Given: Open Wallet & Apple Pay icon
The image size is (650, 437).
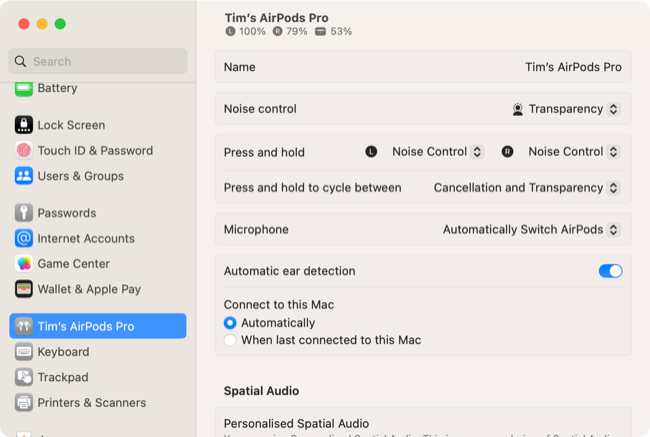Looking at the screenshot, I should 24,289.
